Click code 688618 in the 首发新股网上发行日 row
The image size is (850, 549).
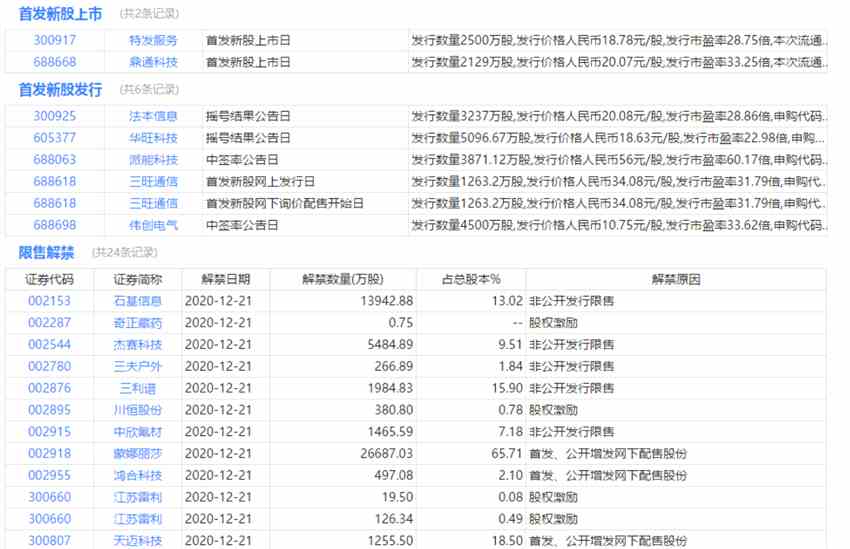(55, 181)
